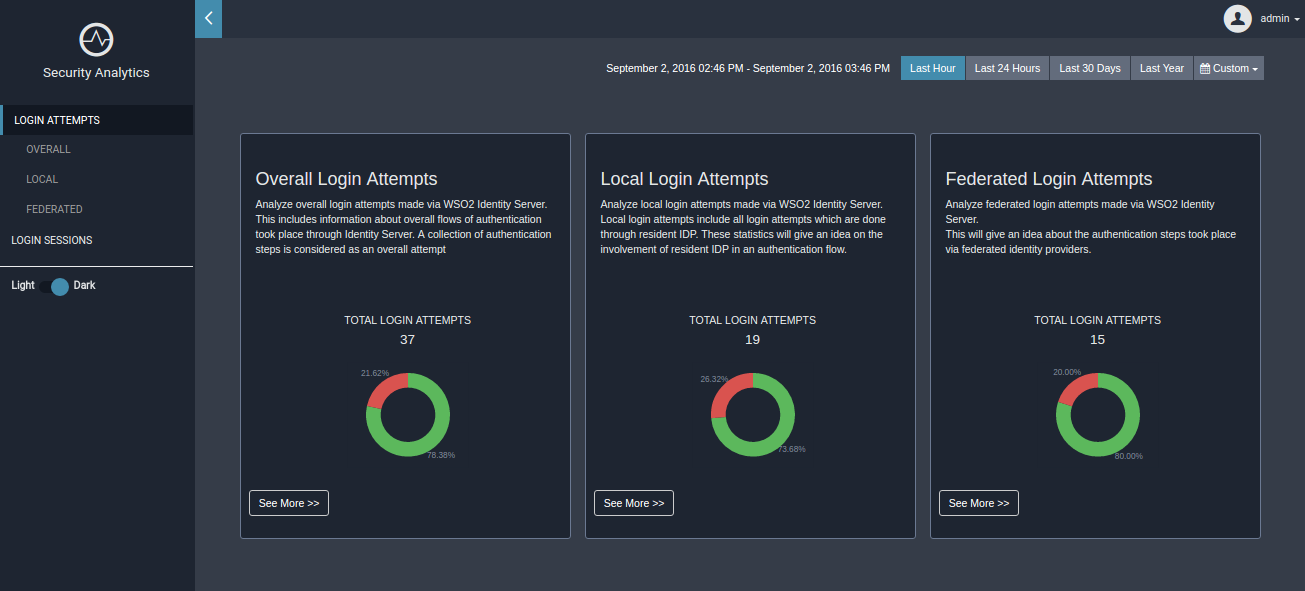Viewport: 1305px width, 591px height.
Task: Open LOGIN SESSIONS in the sidebar
Action: coord(52,240)
